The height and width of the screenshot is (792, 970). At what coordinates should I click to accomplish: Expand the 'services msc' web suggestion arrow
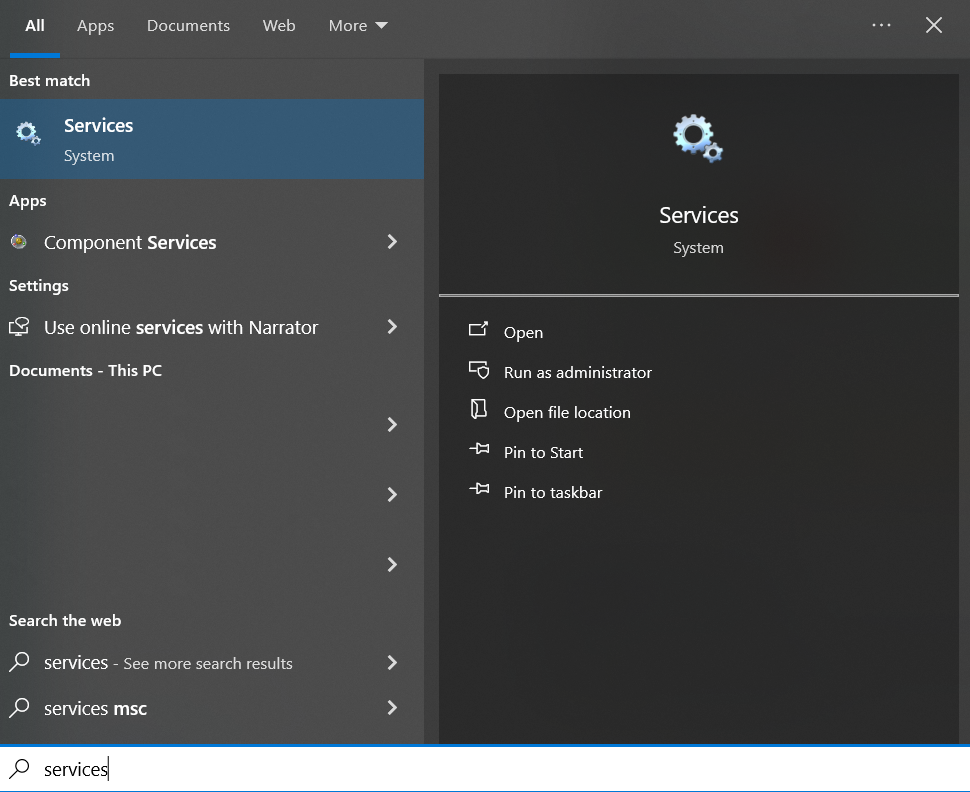click(392, 708)
